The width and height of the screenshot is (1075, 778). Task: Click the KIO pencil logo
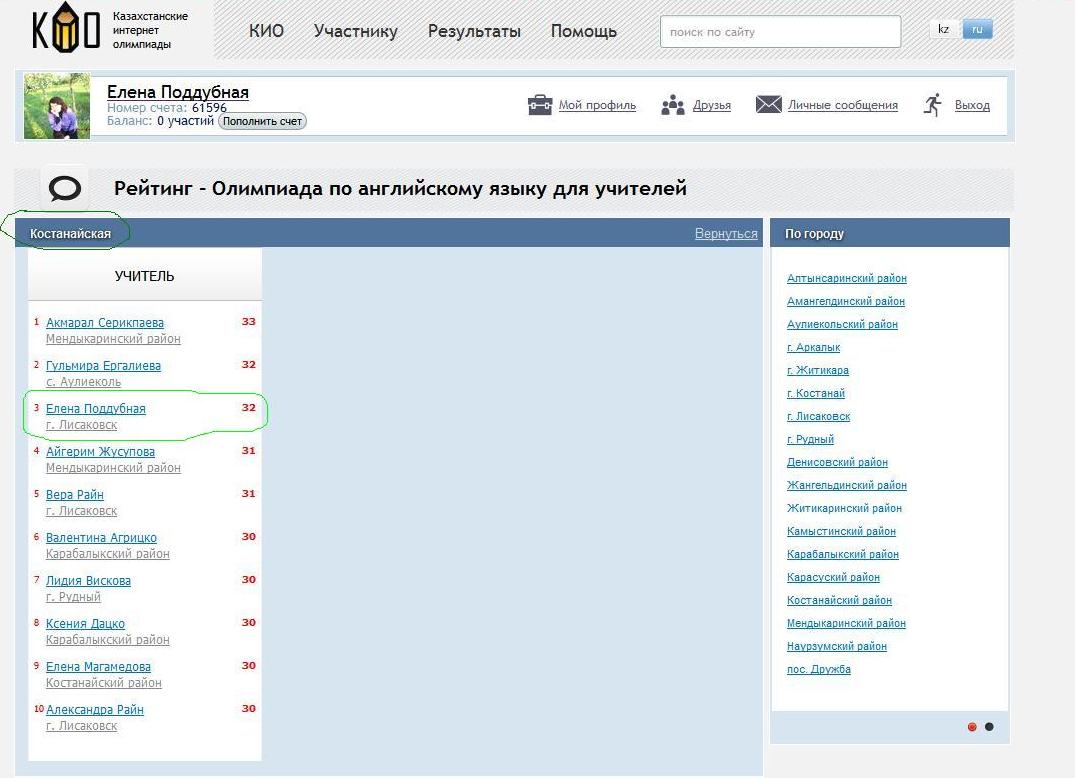tap(66, 30)
